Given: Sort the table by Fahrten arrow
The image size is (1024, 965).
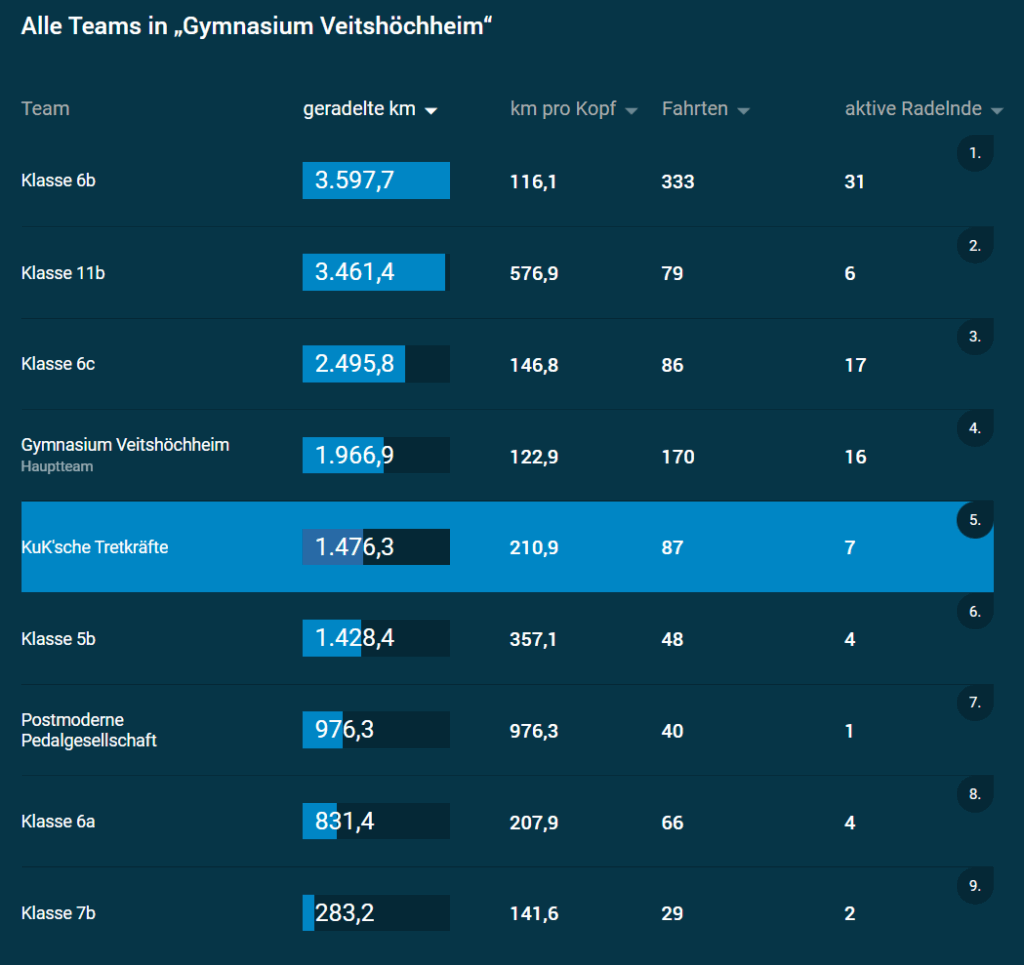Looking at the screenshot, I should [x=743, y=111].
